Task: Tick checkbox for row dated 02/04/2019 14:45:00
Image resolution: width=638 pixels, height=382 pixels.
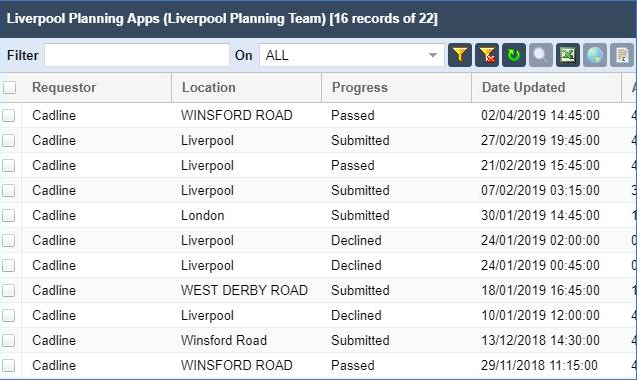Action: coord(9,116)
